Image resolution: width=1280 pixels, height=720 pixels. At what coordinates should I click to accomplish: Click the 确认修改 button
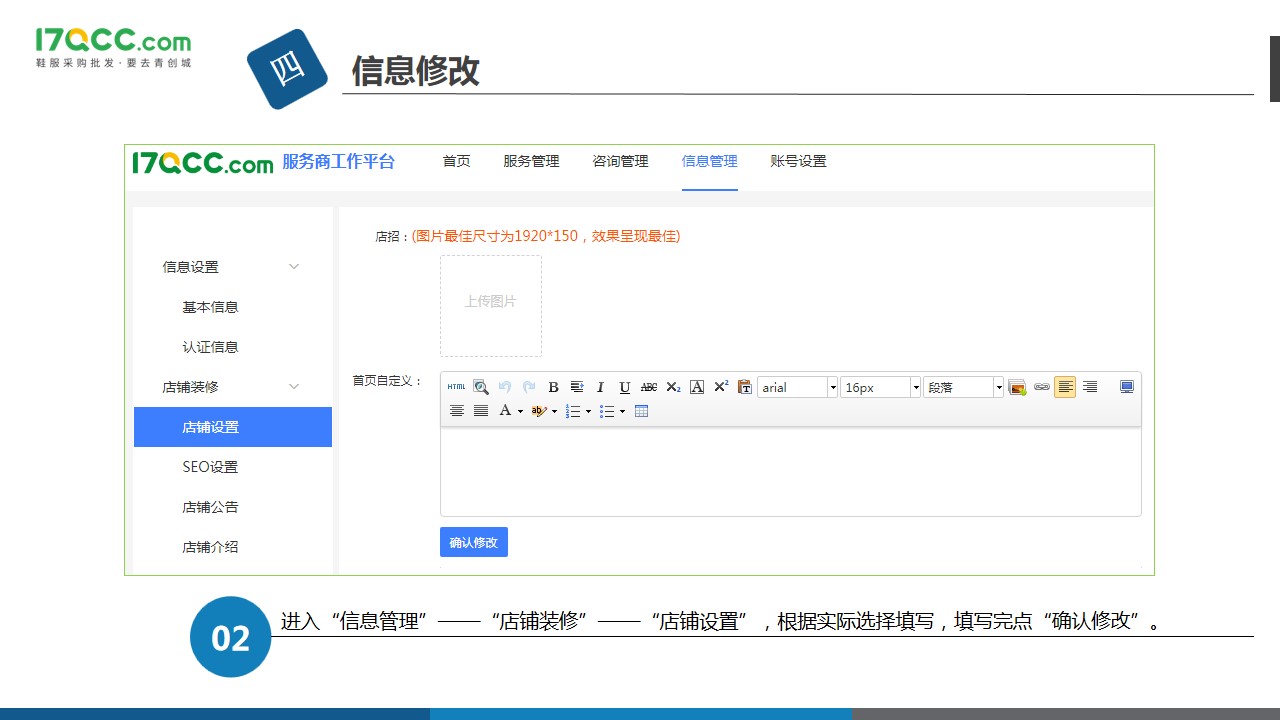(474, 542)
